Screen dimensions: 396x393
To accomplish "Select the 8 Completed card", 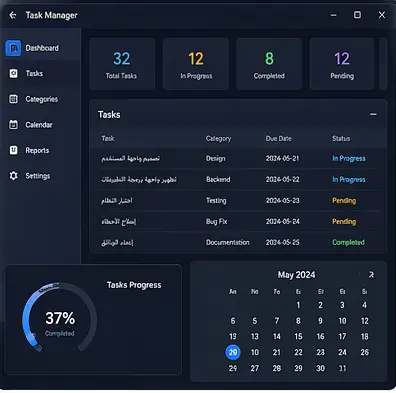I will point(269,64).
